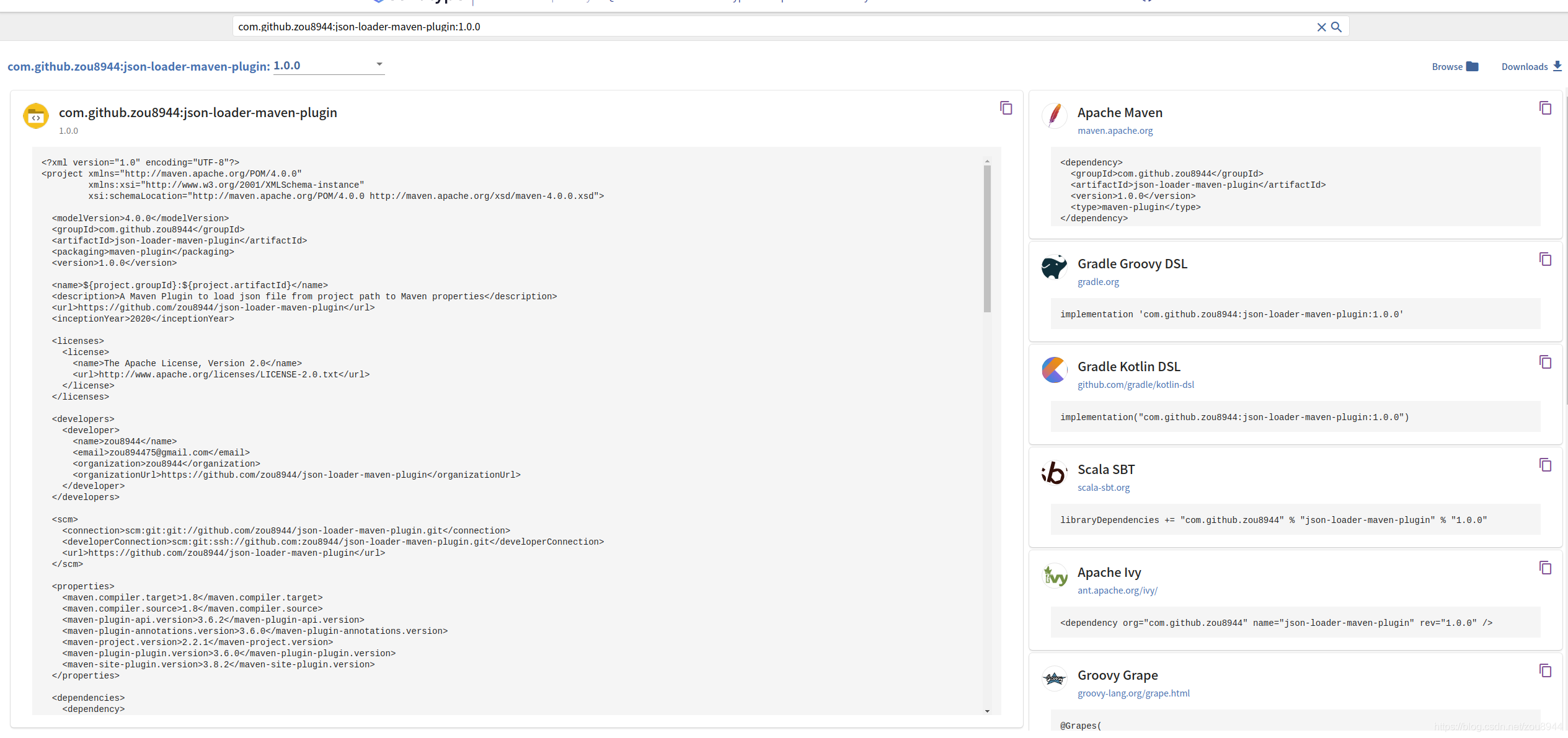Screen dimensions: 1568x738
Task: Click the POM viewer scrollbar thumb
Action: pyautogui.click(x=987, y=239)
